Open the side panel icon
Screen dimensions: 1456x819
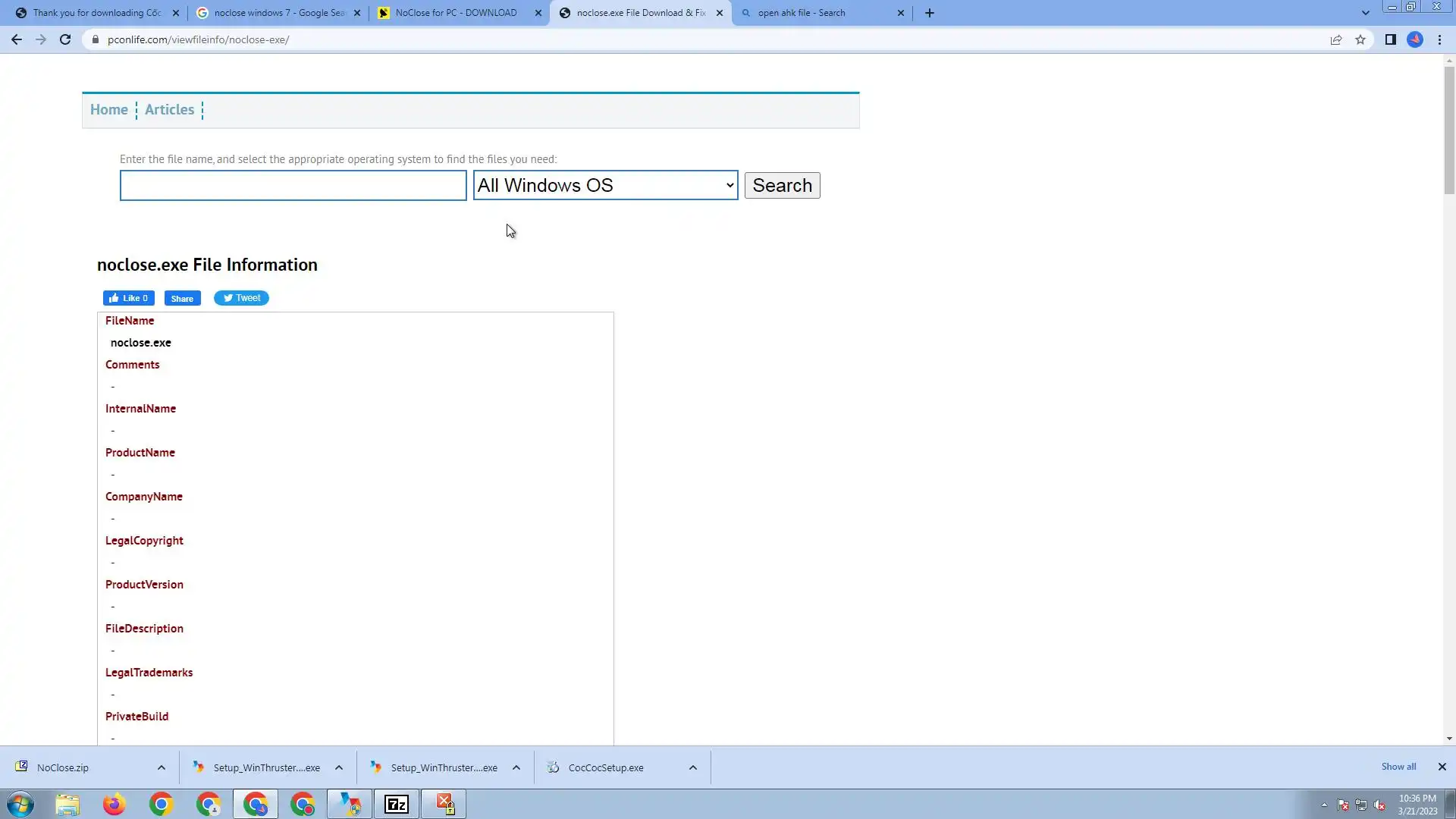[x=1390, y=39]
